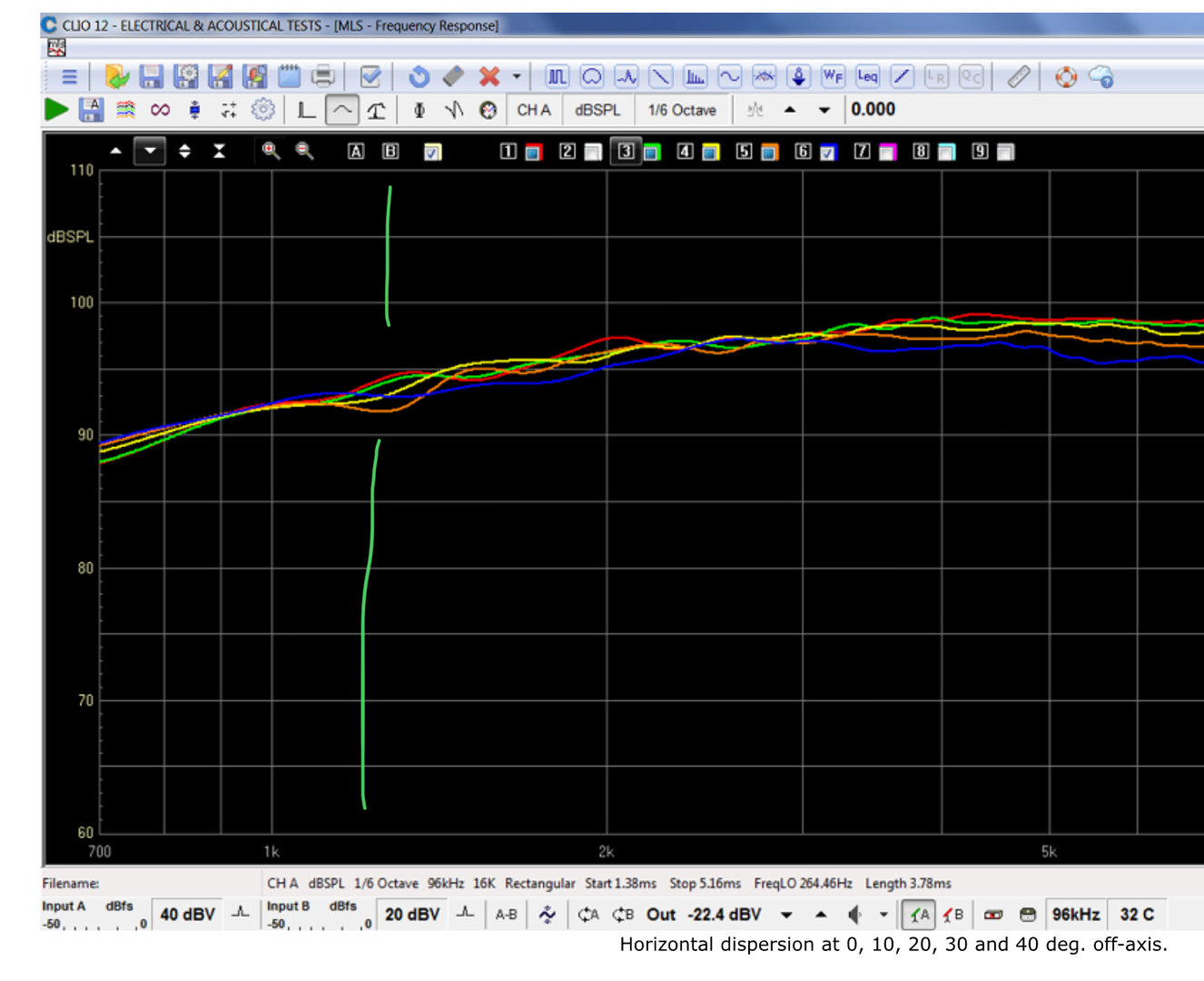This screenshot has width=1204, height=981.
Task: Open the dBSPL units dropdown
Action: 597,110
